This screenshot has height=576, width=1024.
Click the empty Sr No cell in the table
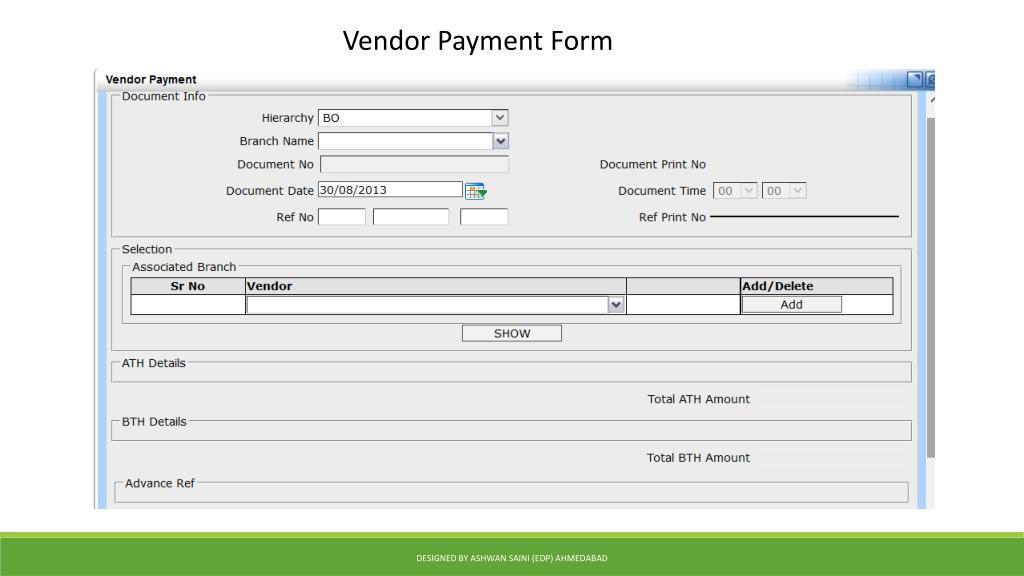click(x=187, y=305)
